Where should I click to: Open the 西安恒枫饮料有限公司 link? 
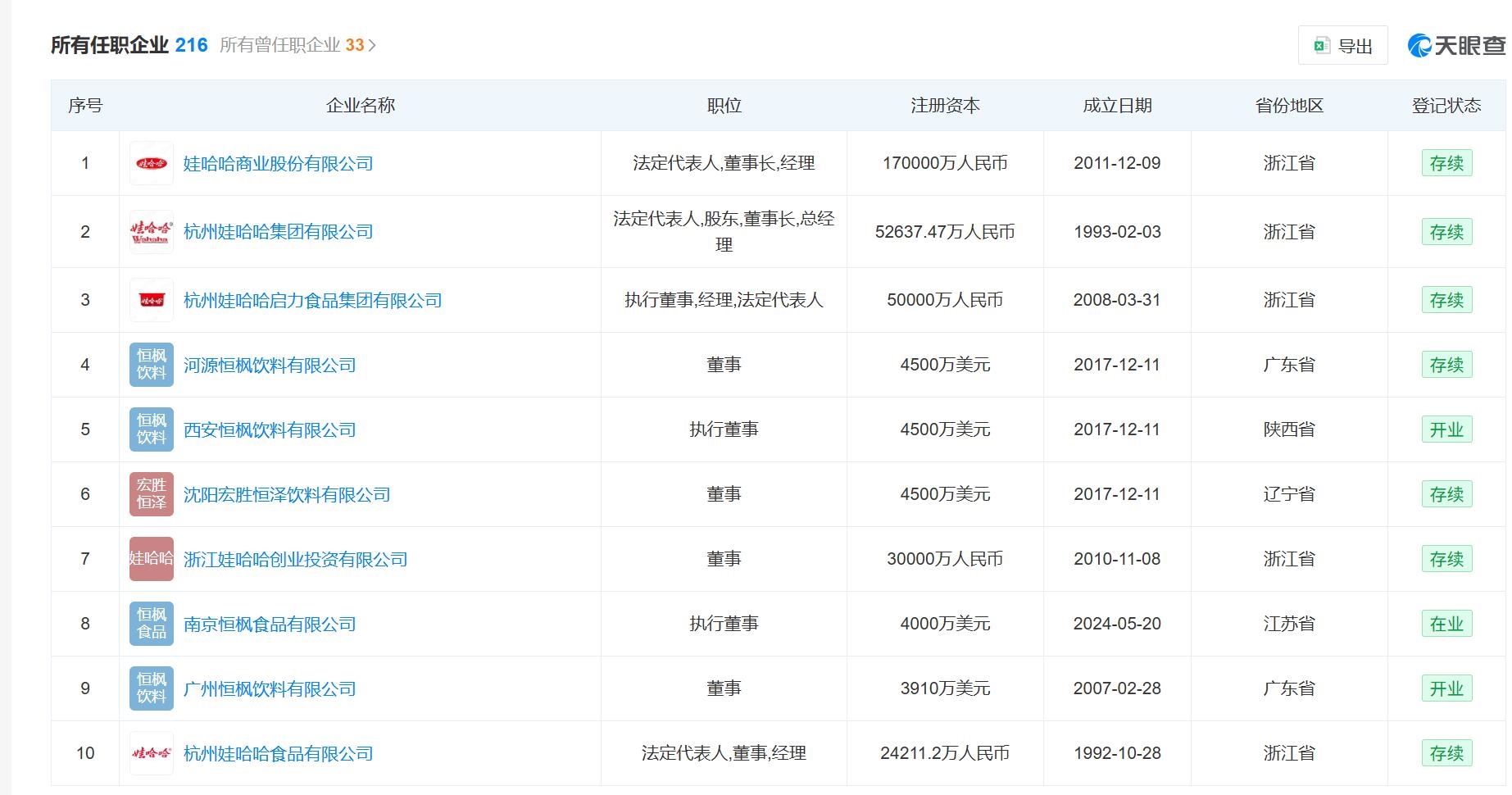click(x=270, y=430)
